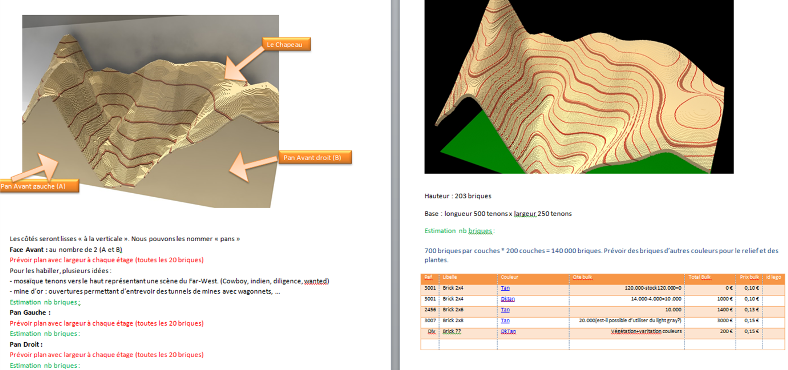This screenshot has height=370, width=788.
Task: Click the tan 3D brick mountain render image
Action: point(150,111)
